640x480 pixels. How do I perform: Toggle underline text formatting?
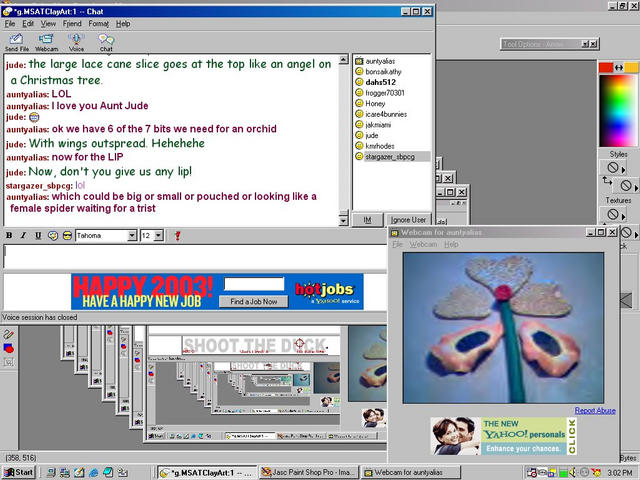point(38,236)
